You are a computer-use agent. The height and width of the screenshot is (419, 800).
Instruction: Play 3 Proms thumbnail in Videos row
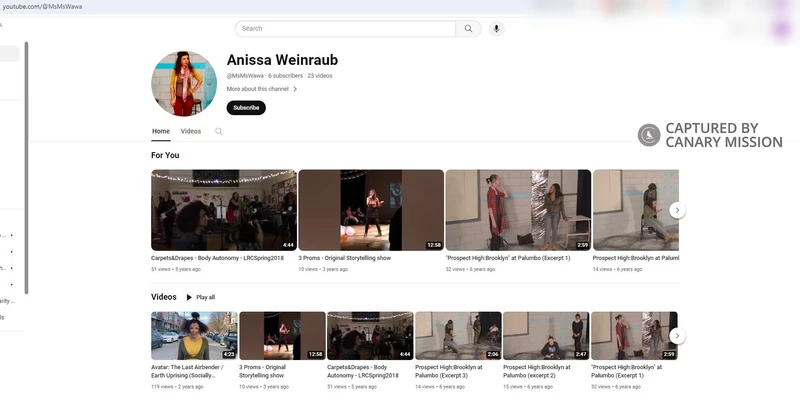pos(282,336)
